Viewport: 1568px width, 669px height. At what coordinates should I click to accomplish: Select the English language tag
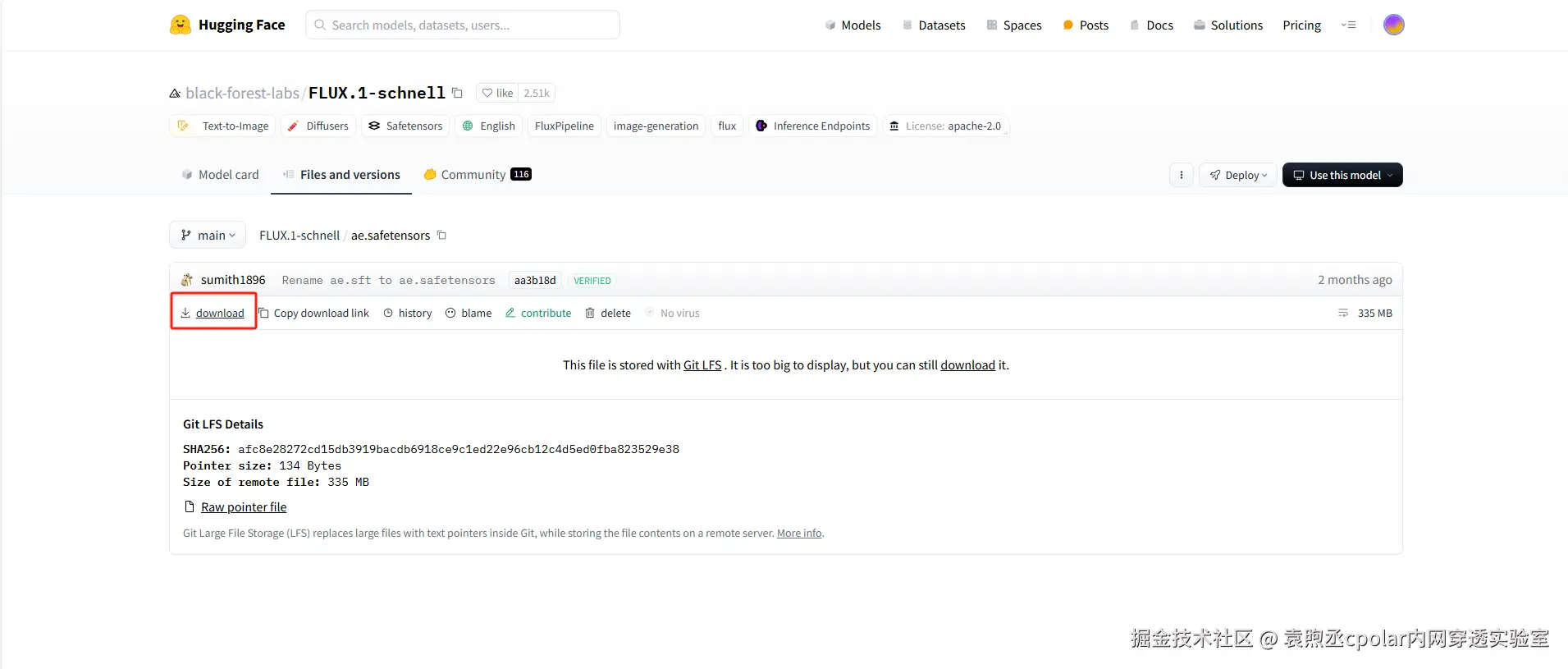489,126
